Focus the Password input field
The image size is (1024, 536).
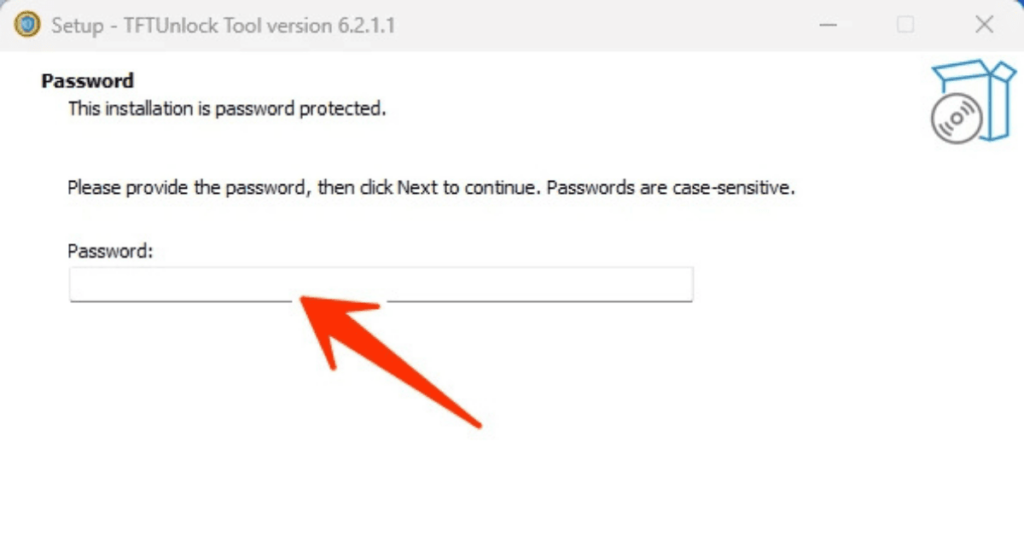(381, 284)
